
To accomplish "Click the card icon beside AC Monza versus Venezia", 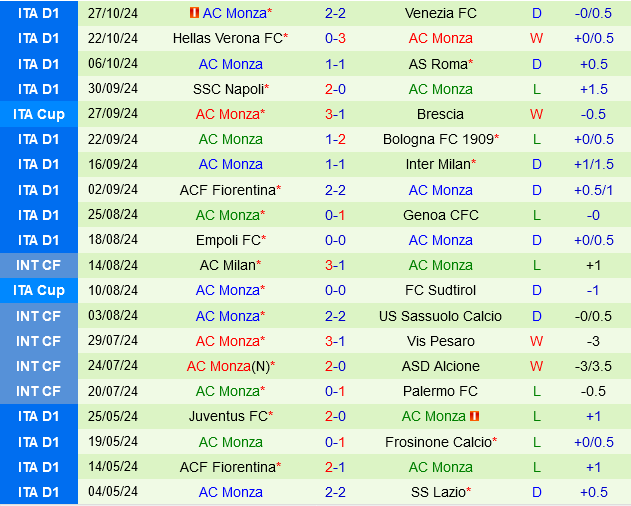I will pos(194,13).
